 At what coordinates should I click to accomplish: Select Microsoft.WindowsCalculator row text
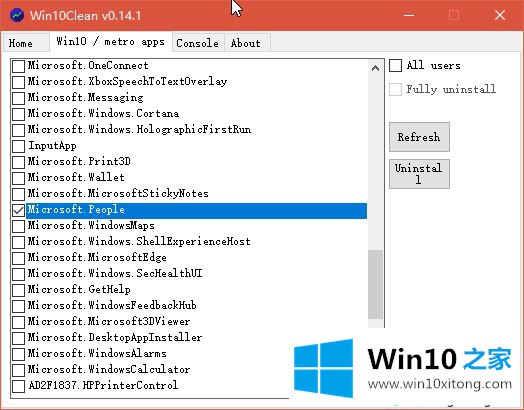pos(109,369)
